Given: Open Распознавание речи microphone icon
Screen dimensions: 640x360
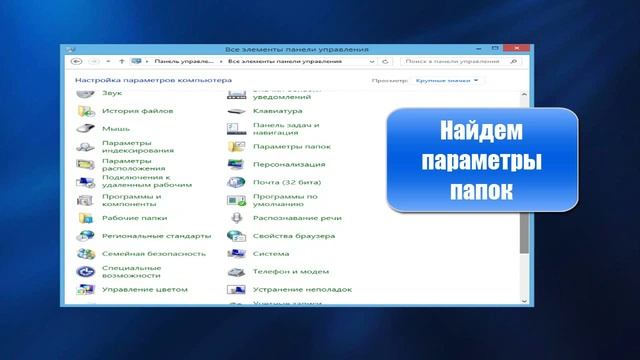Looking at the screenshot, I should (x=236, y=218).
